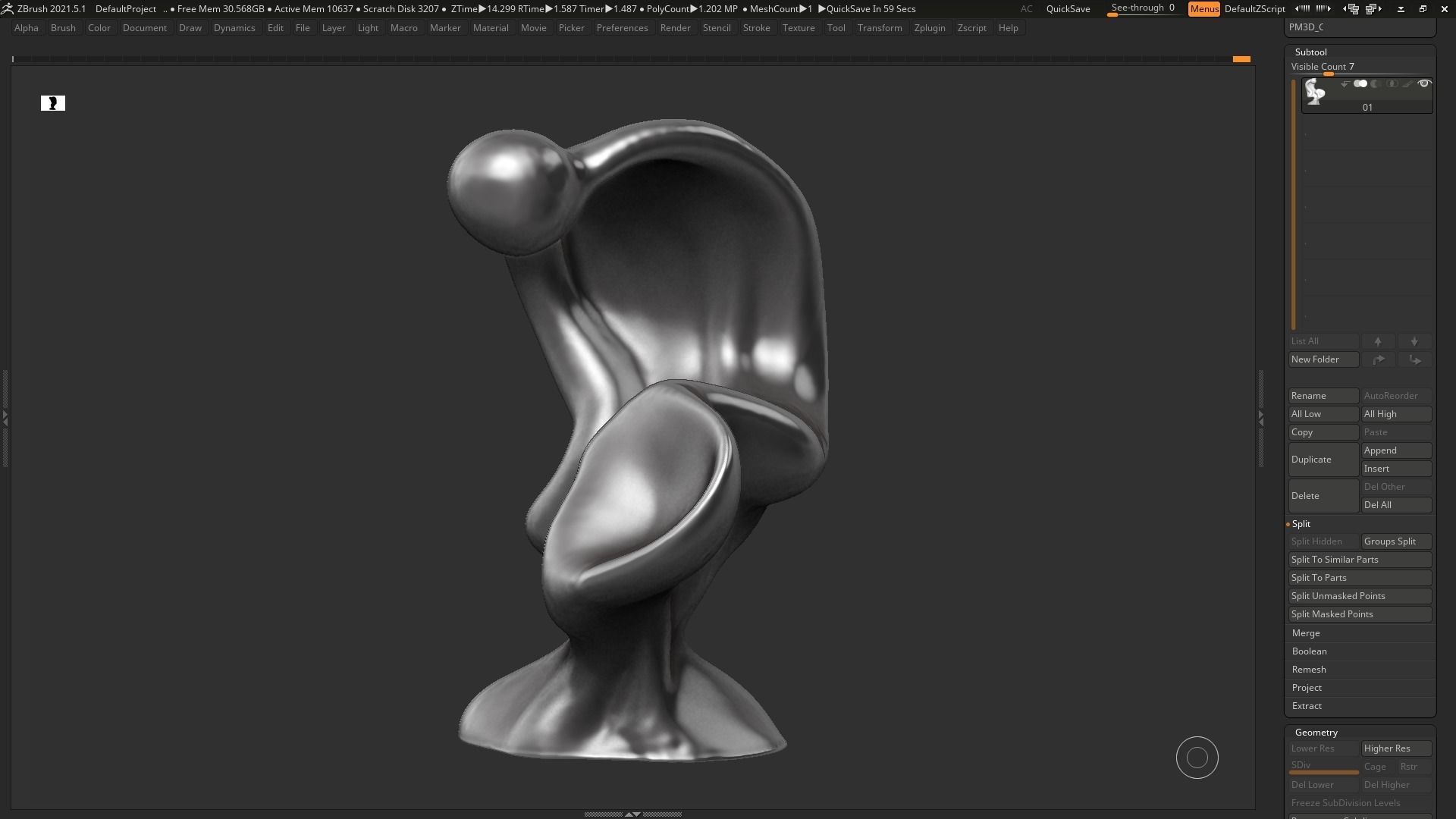Select the 01 subtool thumbnail
The image size is (1456, 819).
(x=1315, y=92)
